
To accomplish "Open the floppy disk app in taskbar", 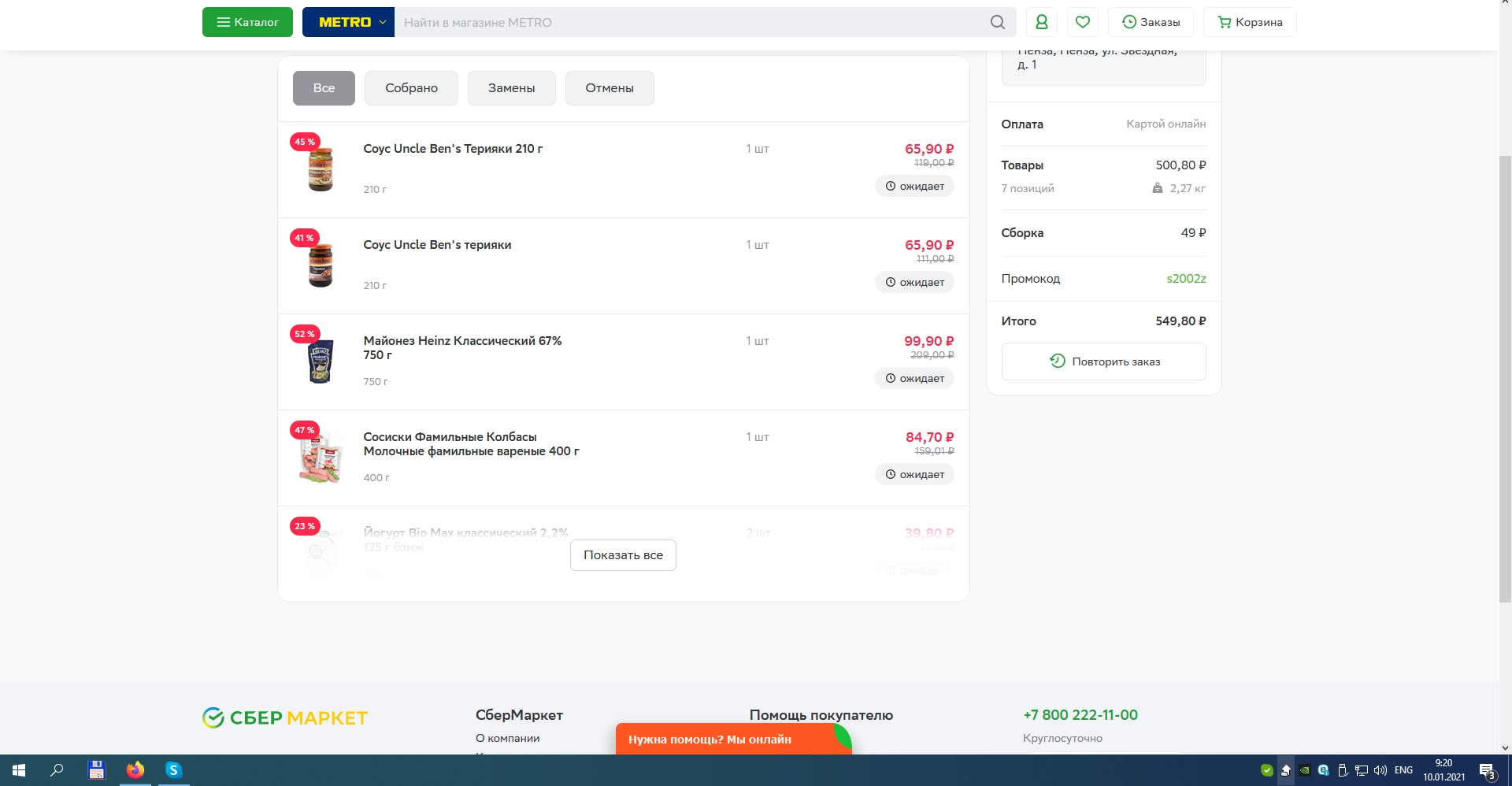I will point(96,770).
